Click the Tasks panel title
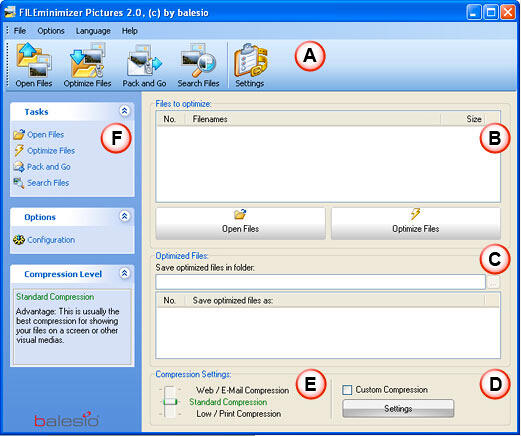The image size is (521, 436). [x=36, y=112]
